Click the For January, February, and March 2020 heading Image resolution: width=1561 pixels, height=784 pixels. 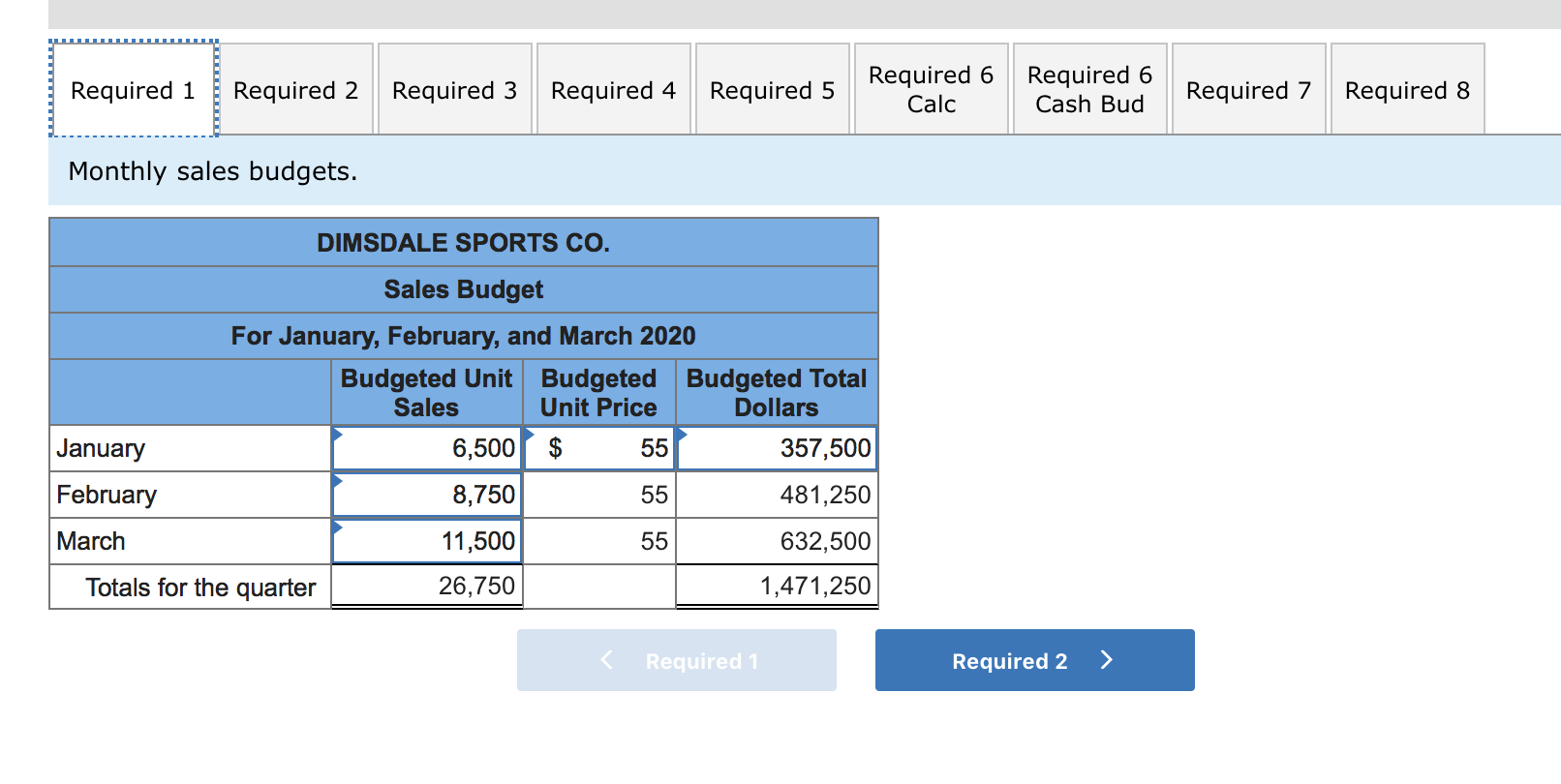[464, 336]
